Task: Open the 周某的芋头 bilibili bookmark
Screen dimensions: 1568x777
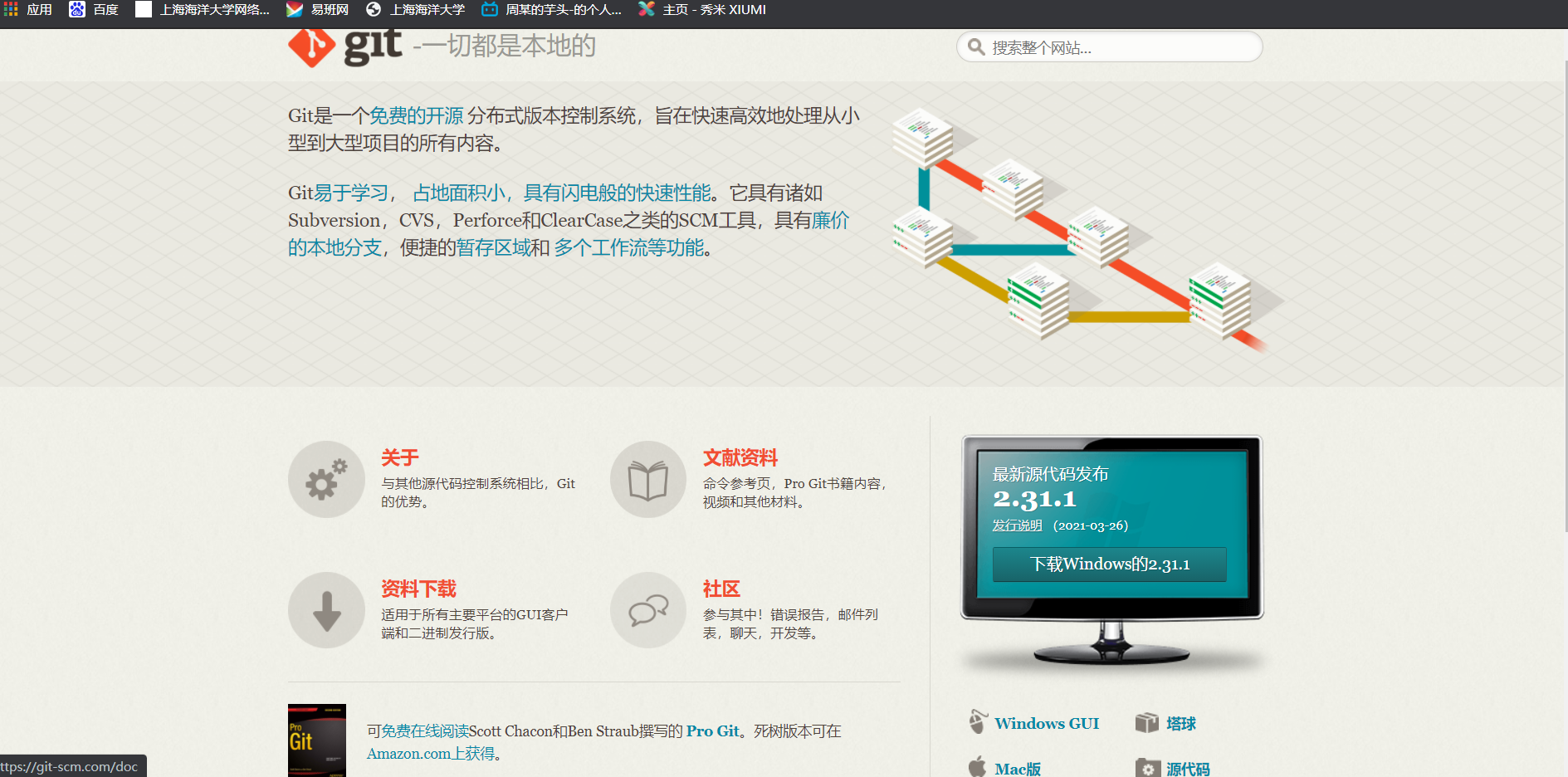Action: 552,9
